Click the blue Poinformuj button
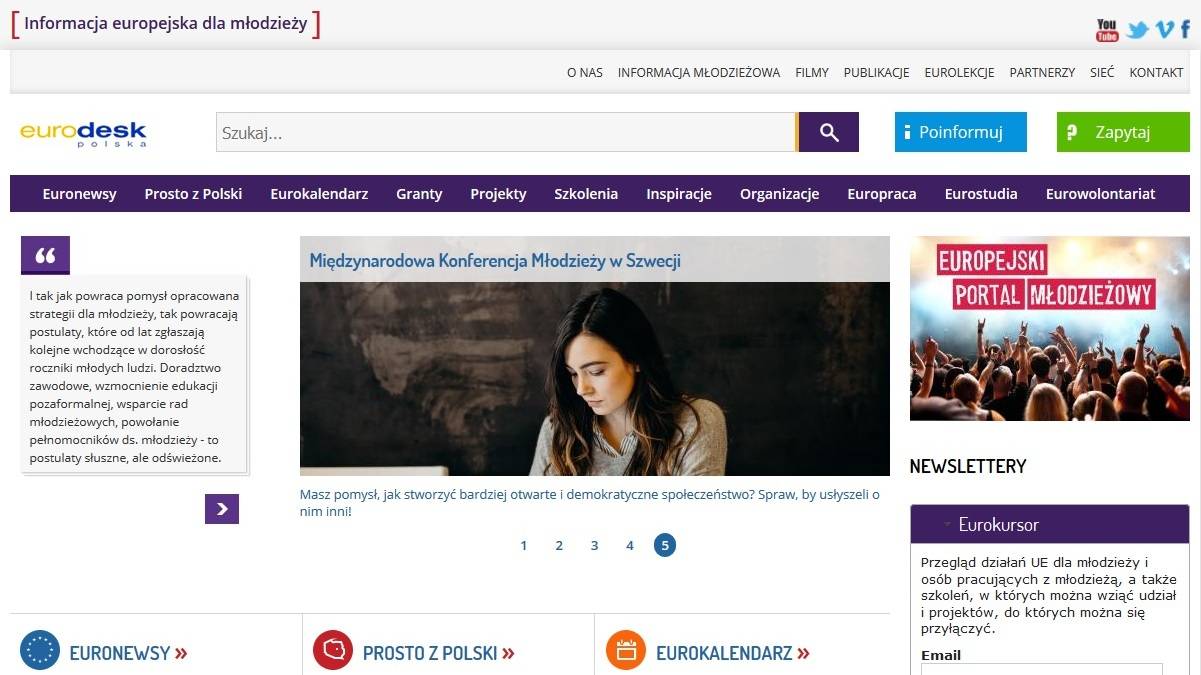 960,132
